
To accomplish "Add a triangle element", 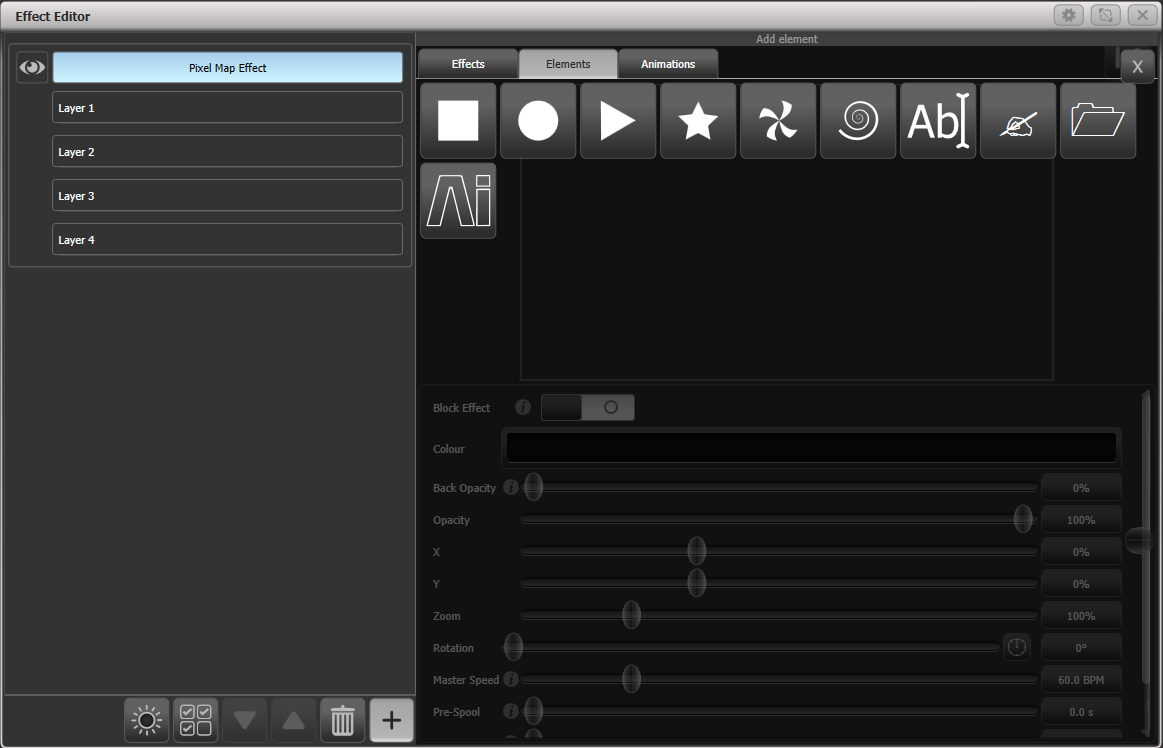I will pyautogui.click(x=617, y=120).
